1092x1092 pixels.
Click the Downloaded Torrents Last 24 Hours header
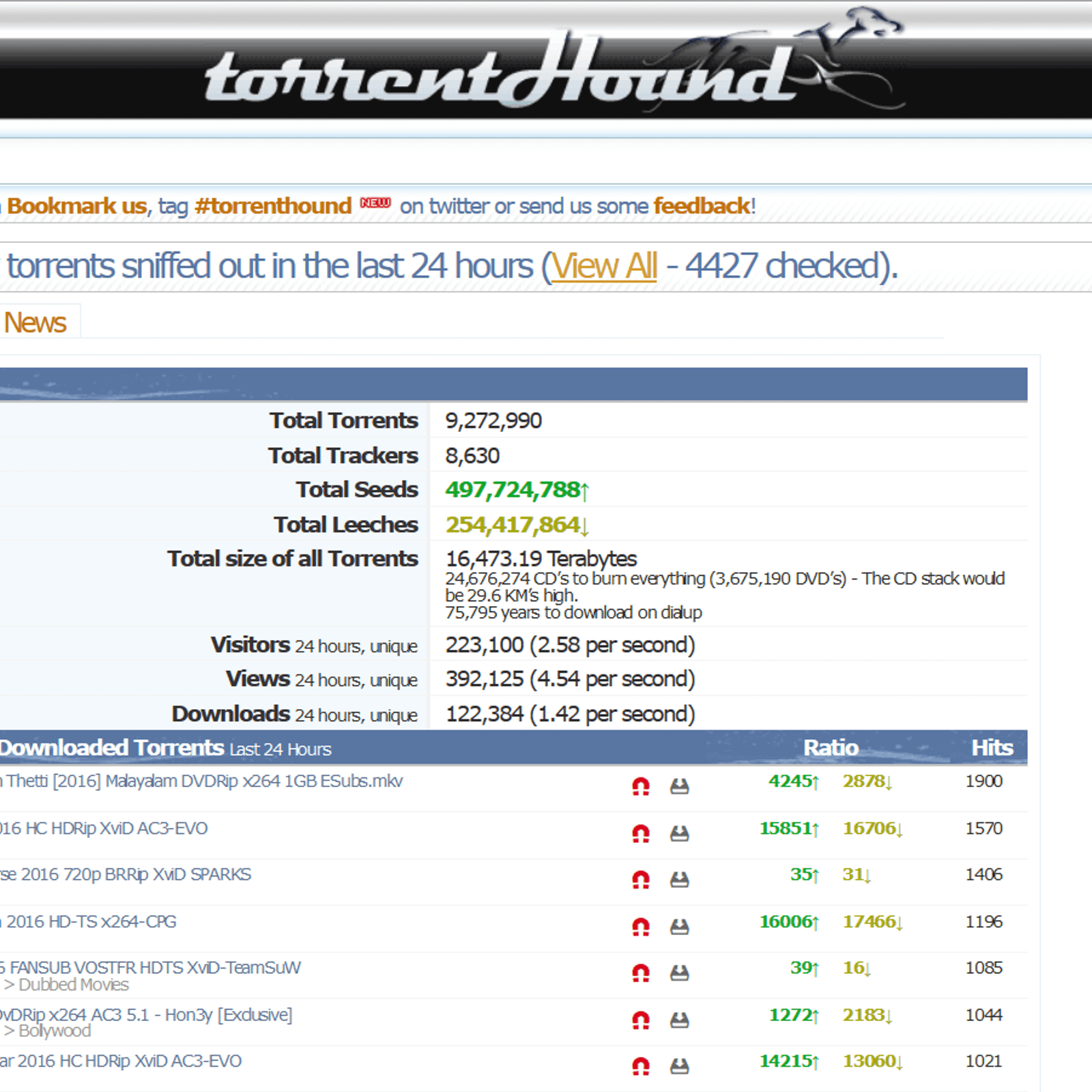[x=166, y=748]
